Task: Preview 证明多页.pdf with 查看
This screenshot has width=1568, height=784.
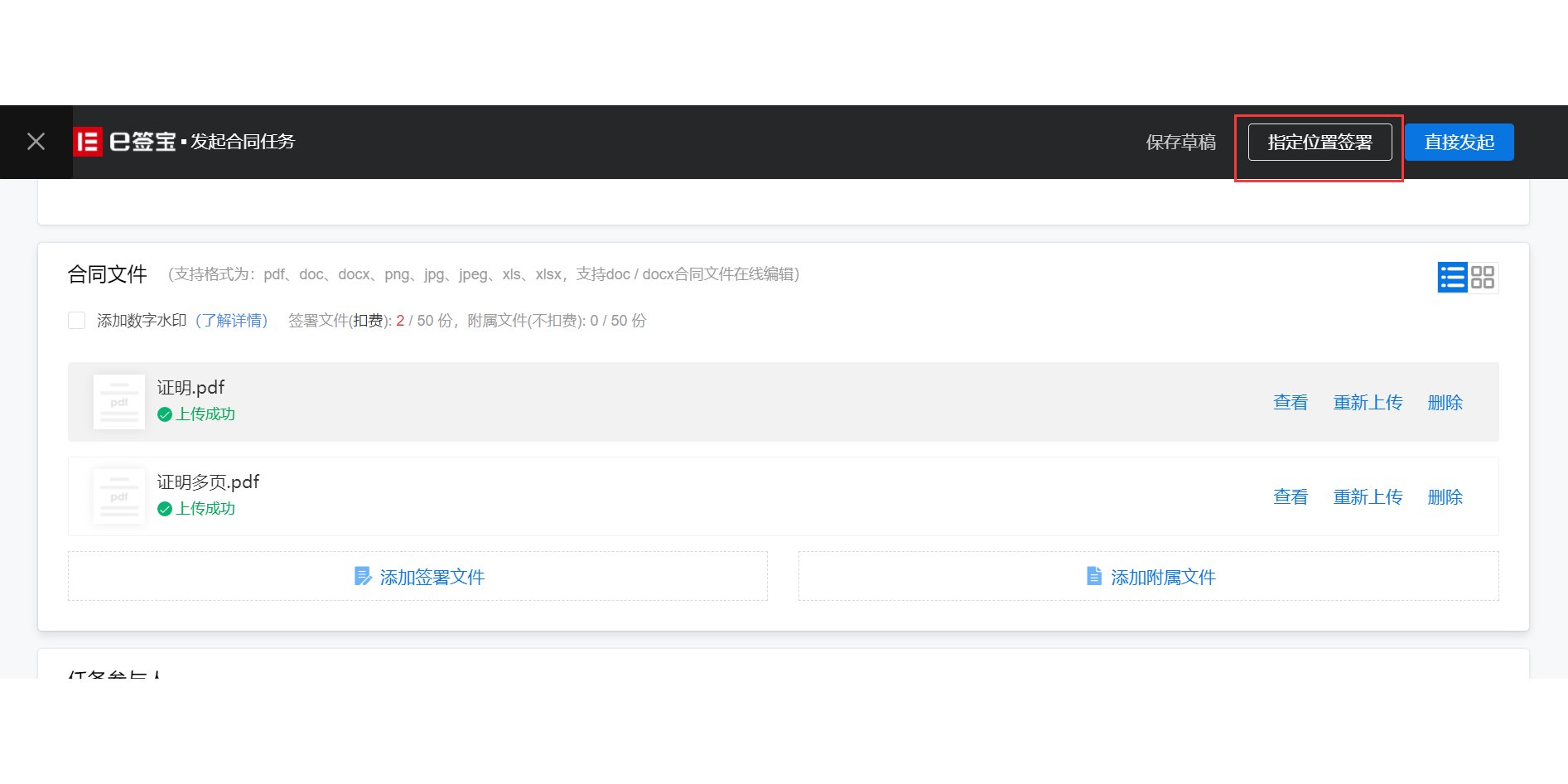Action: tap(1291, 496)
